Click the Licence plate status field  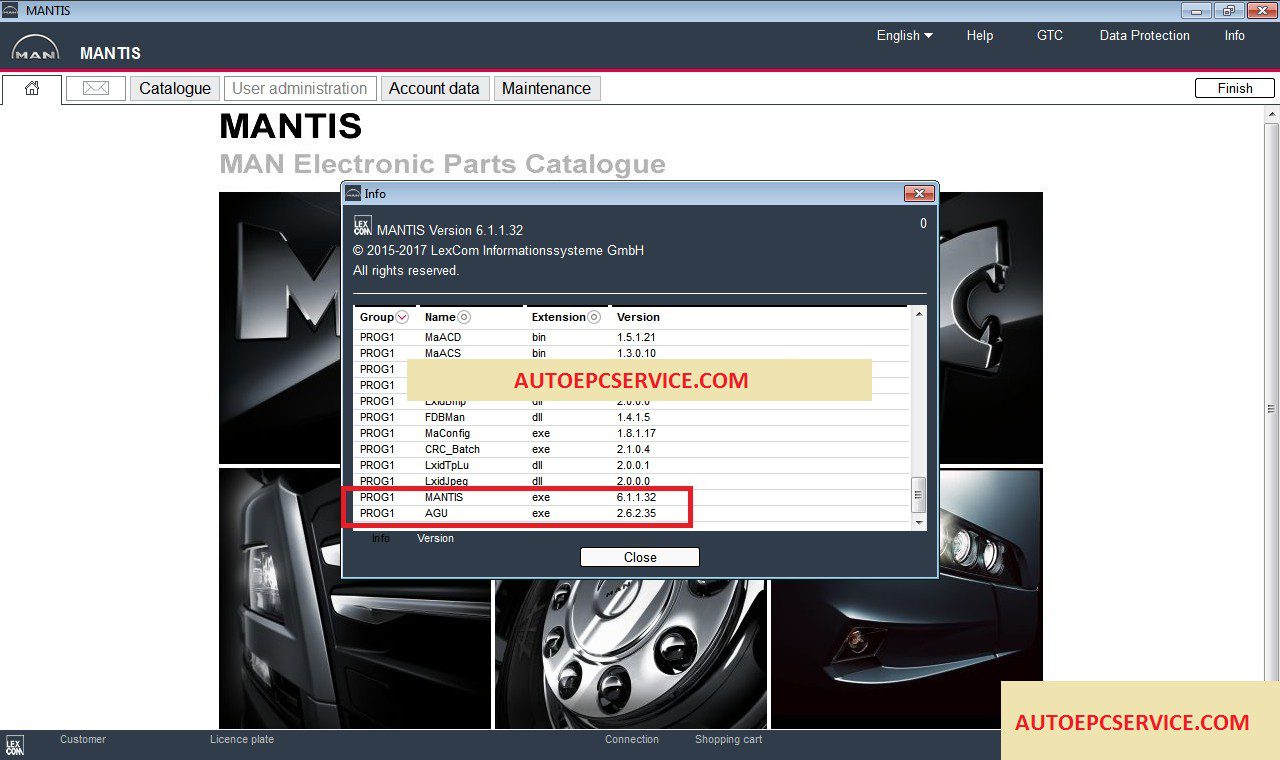[242, 739]
